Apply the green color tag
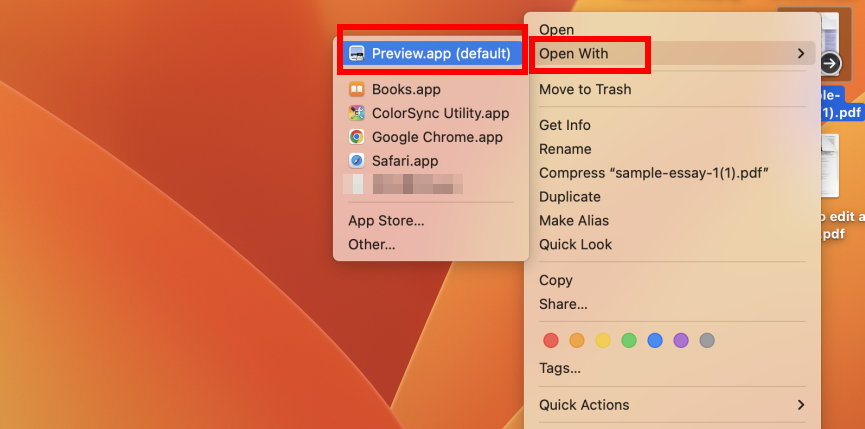The width and height of the screenshot is (865, 429). click(x=629, y=341)
